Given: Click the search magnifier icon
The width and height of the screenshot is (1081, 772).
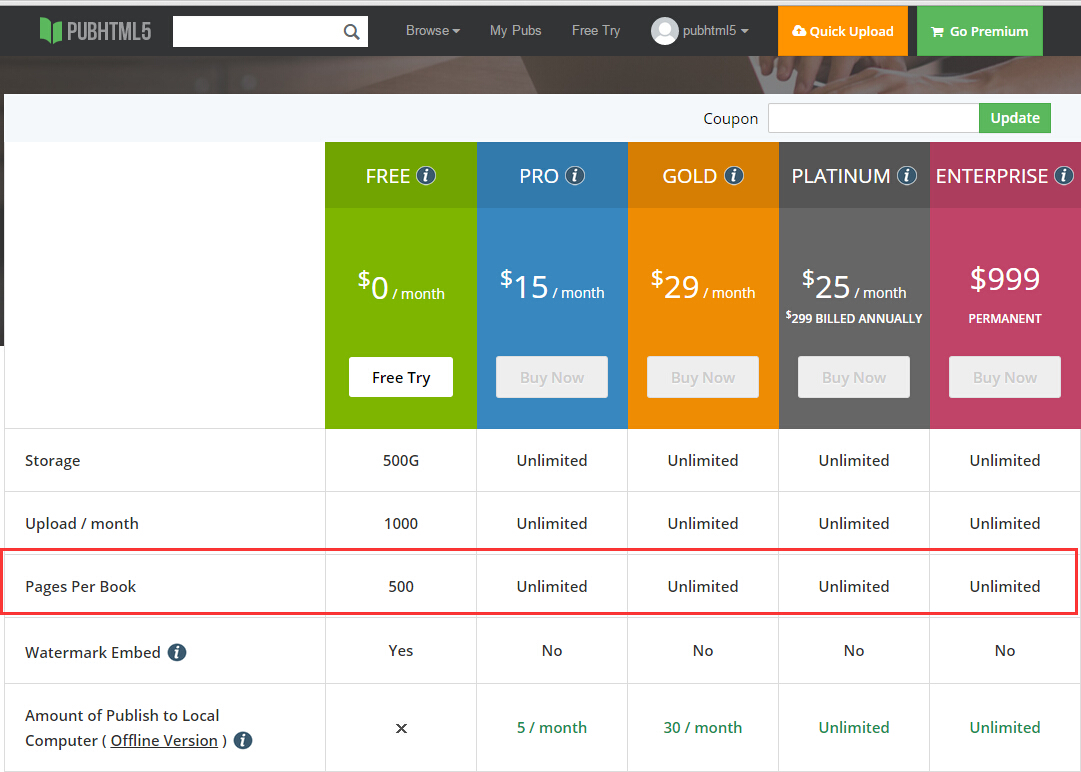Looking at the screenshot, I should pyautogui.click(x=352, y=32).
